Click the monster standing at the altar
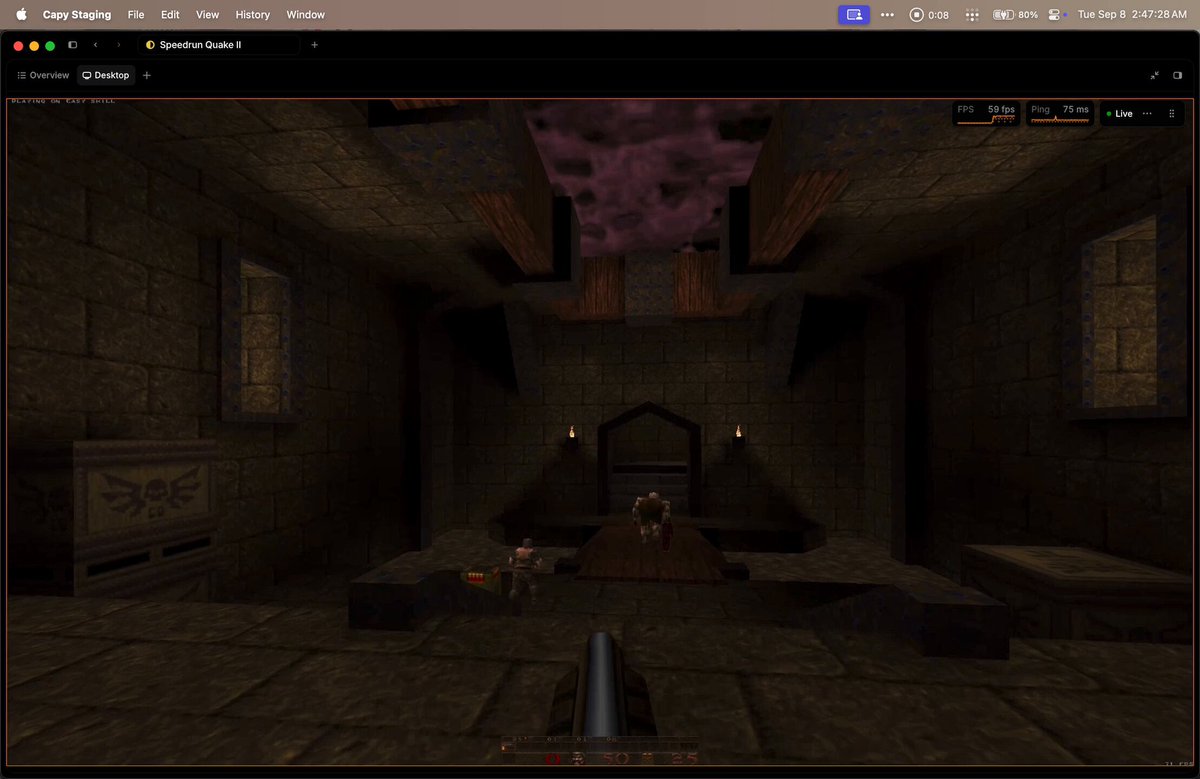Screen dimensions: 1200x779 click(651, 519)
